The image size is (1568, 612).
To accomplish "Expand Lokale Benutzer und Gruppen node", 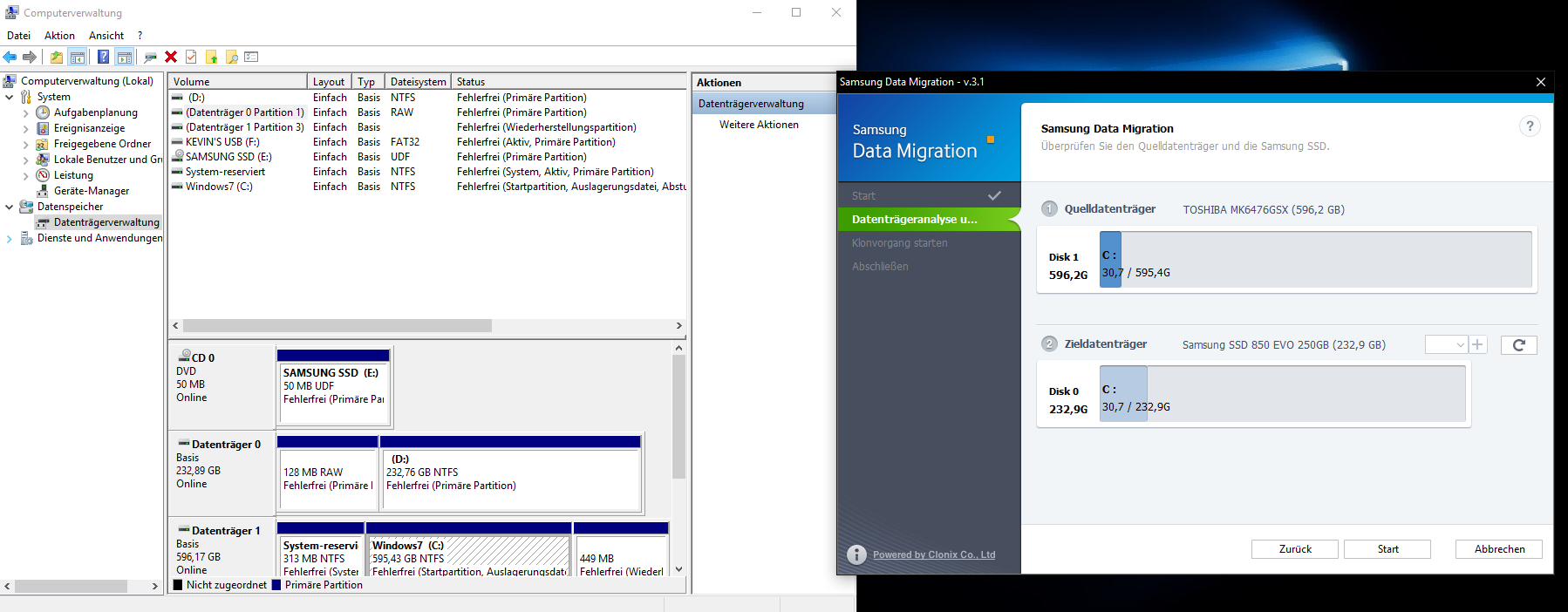I will tap(26, 160).
